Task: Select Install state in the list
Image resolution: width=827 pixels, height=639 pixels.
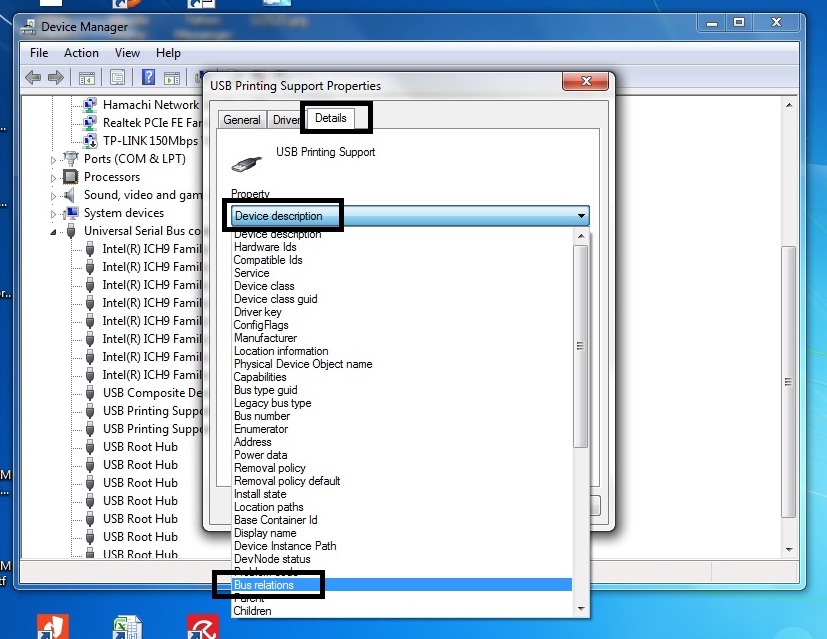Action: pos(402,495)
